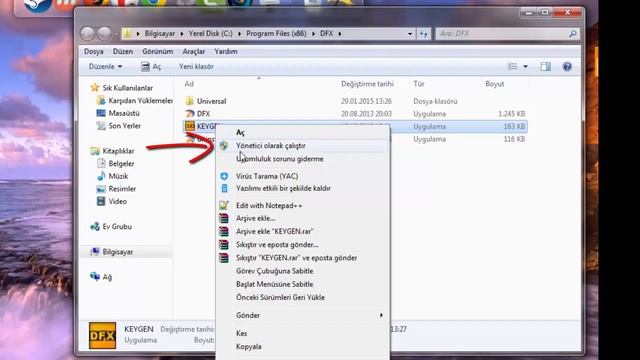The width and height of the screenshot is (640, 360).
Task: Open the Düzen menu
Action: 123,51
